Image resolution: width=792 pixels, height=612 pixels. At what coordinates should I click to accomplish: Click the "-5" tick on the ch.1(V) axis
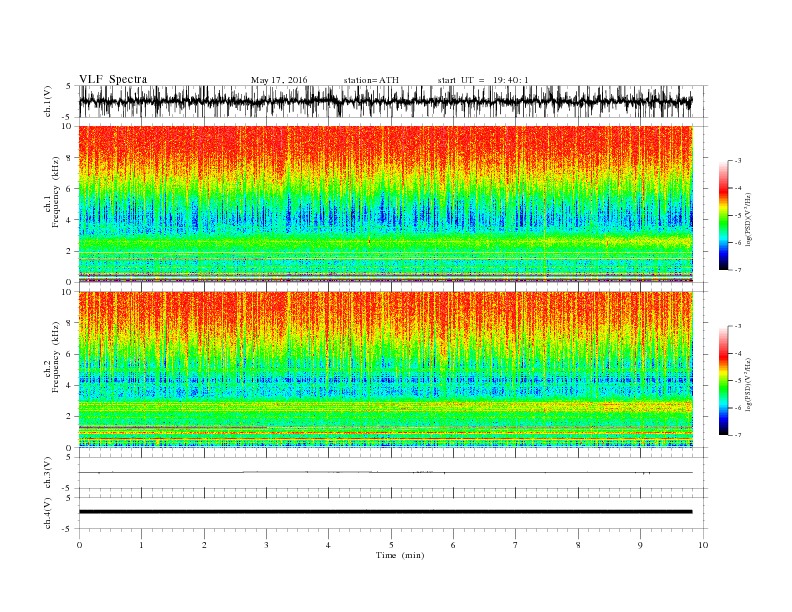click(x=68, y=118)
